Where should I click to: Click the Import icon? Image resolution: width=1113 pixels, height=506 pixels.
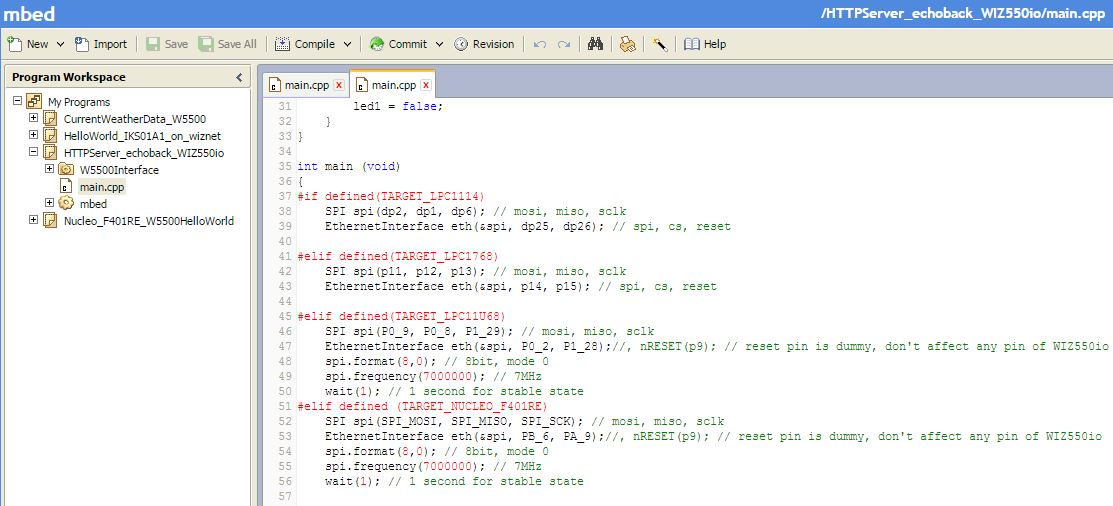(101, 44)
